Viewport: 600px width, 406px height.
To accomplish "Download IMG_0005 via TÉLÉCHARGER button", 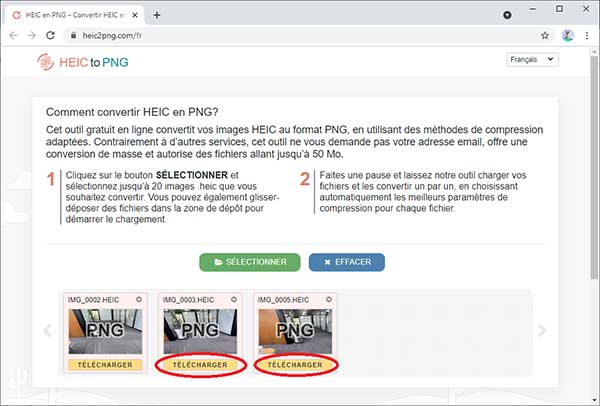I will pos(295,365).
